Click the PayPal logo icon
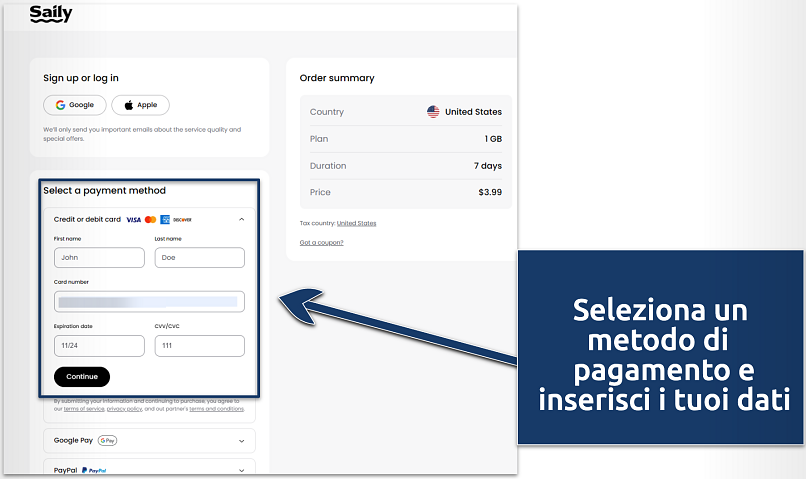This screenshot has width=806, height=479. coord(96,469)
